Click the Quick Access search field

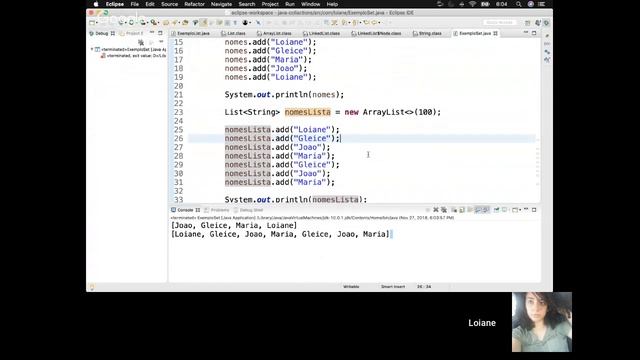pyautogui.click(x=500, y=22)
